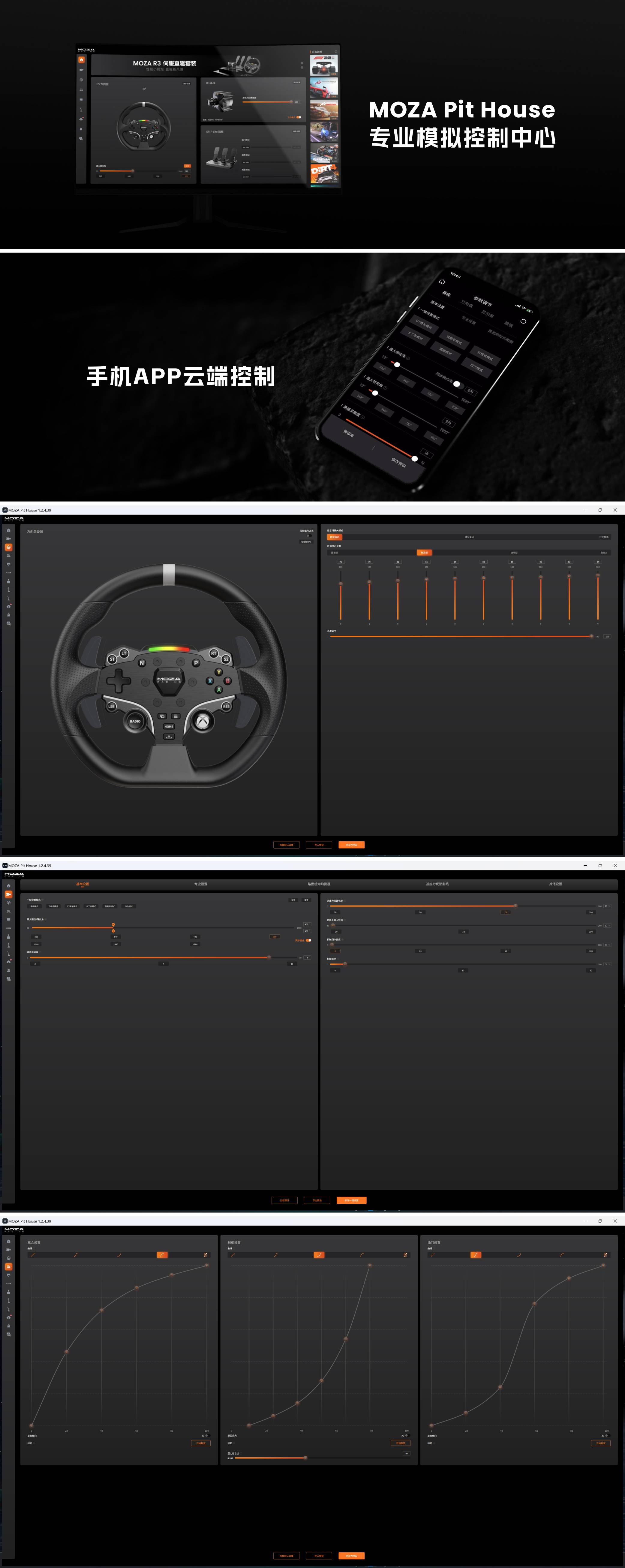This screenshot has height=1568, width=625.
Task: Select wheelbase icon in pedal settings window sidebar
Action: point(8,1250)
